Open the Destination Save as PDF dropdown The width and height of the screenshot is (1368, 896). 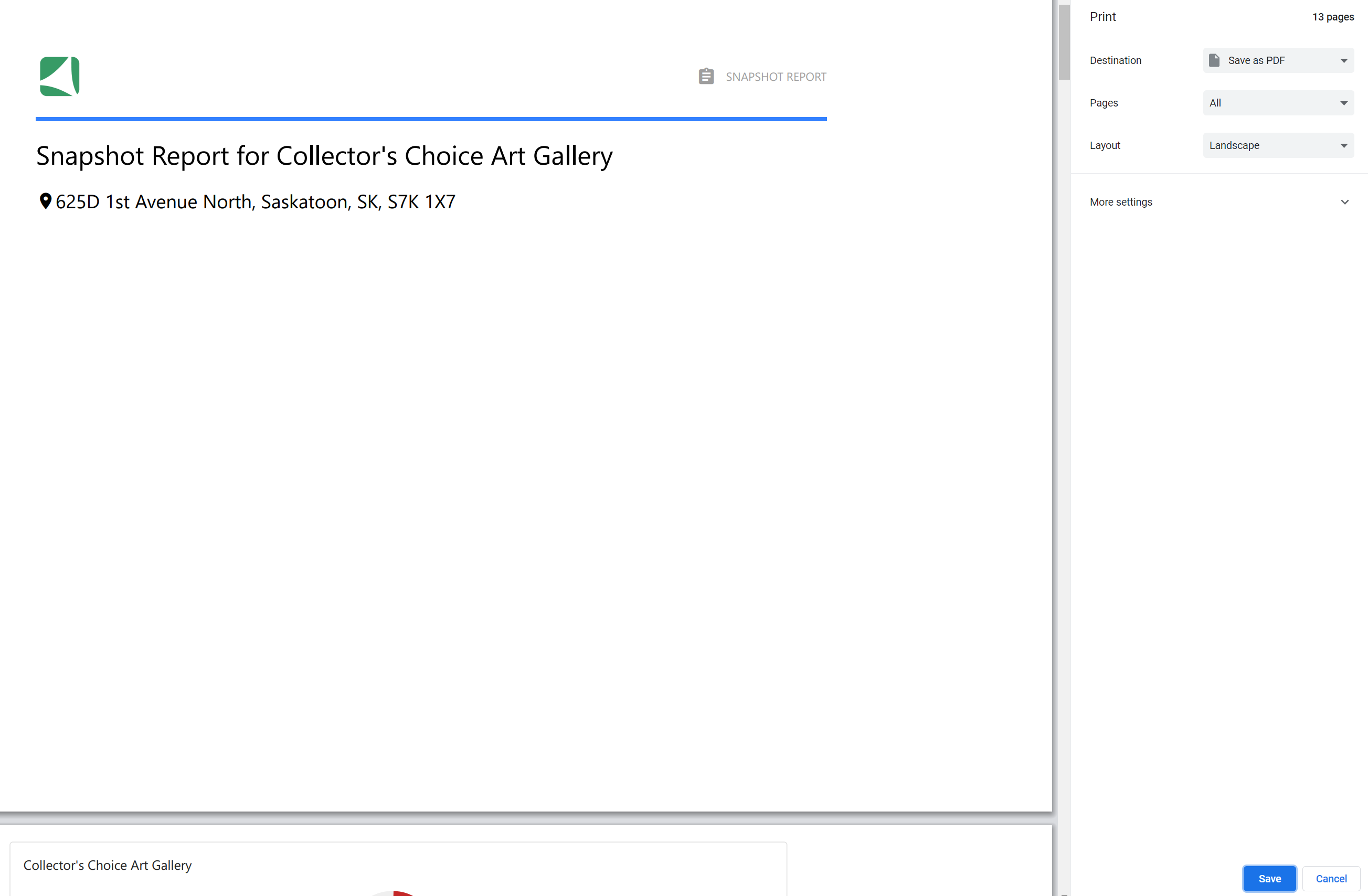(x=1278, y=60)
